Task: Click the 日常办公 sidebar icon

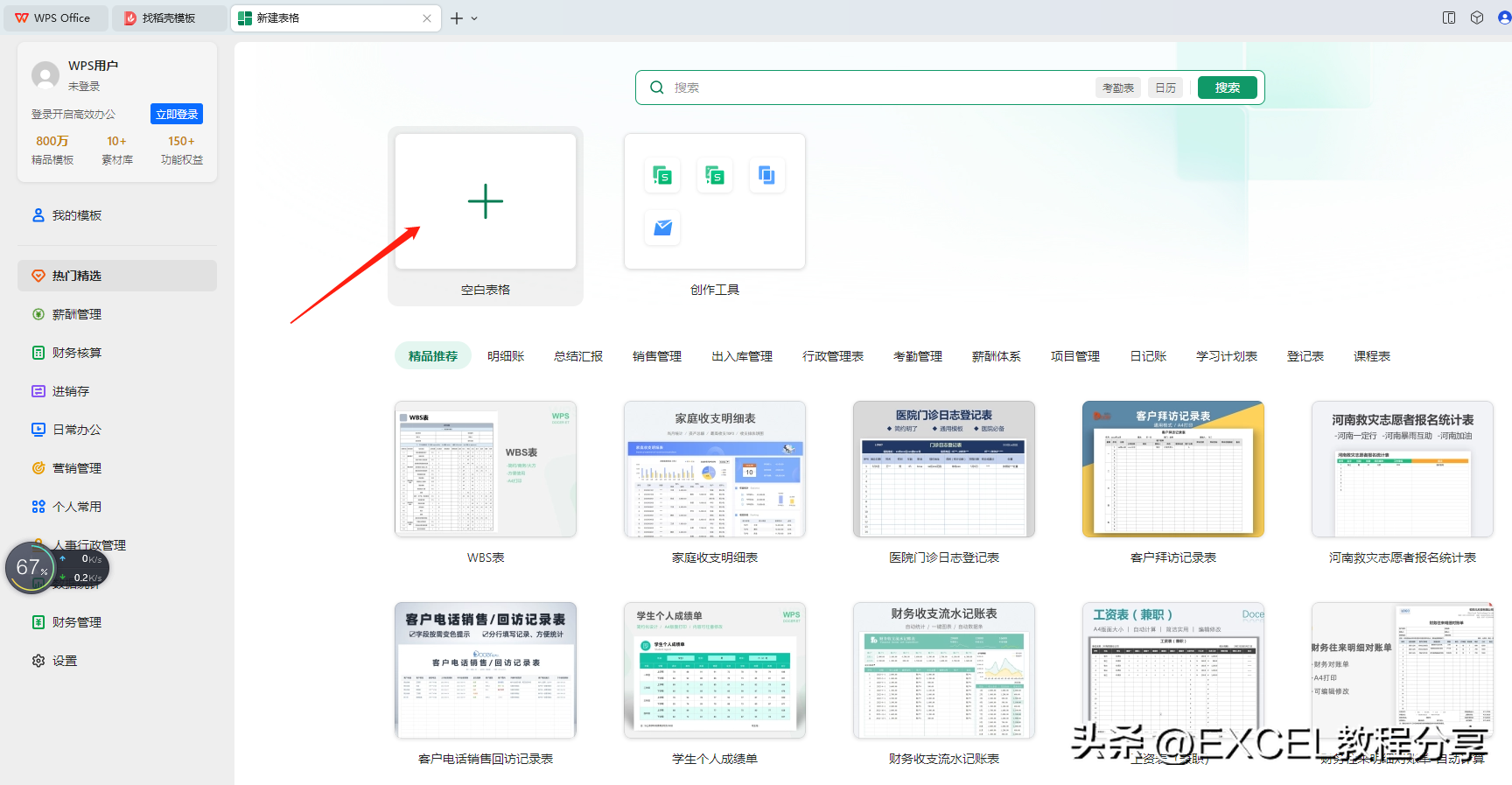Action: click(x=38, y=430)
